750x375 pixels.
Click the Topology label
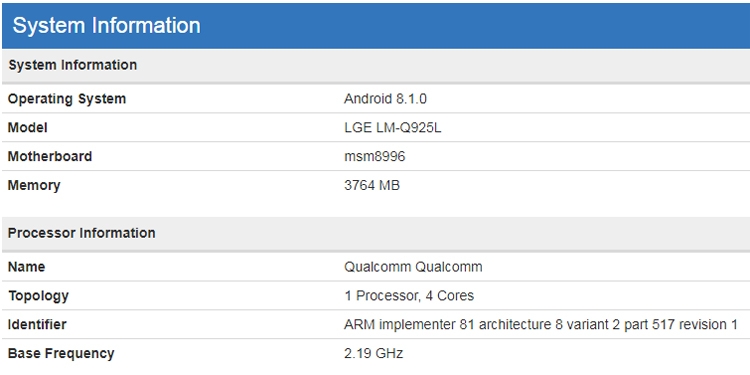[x=38, y=296]
